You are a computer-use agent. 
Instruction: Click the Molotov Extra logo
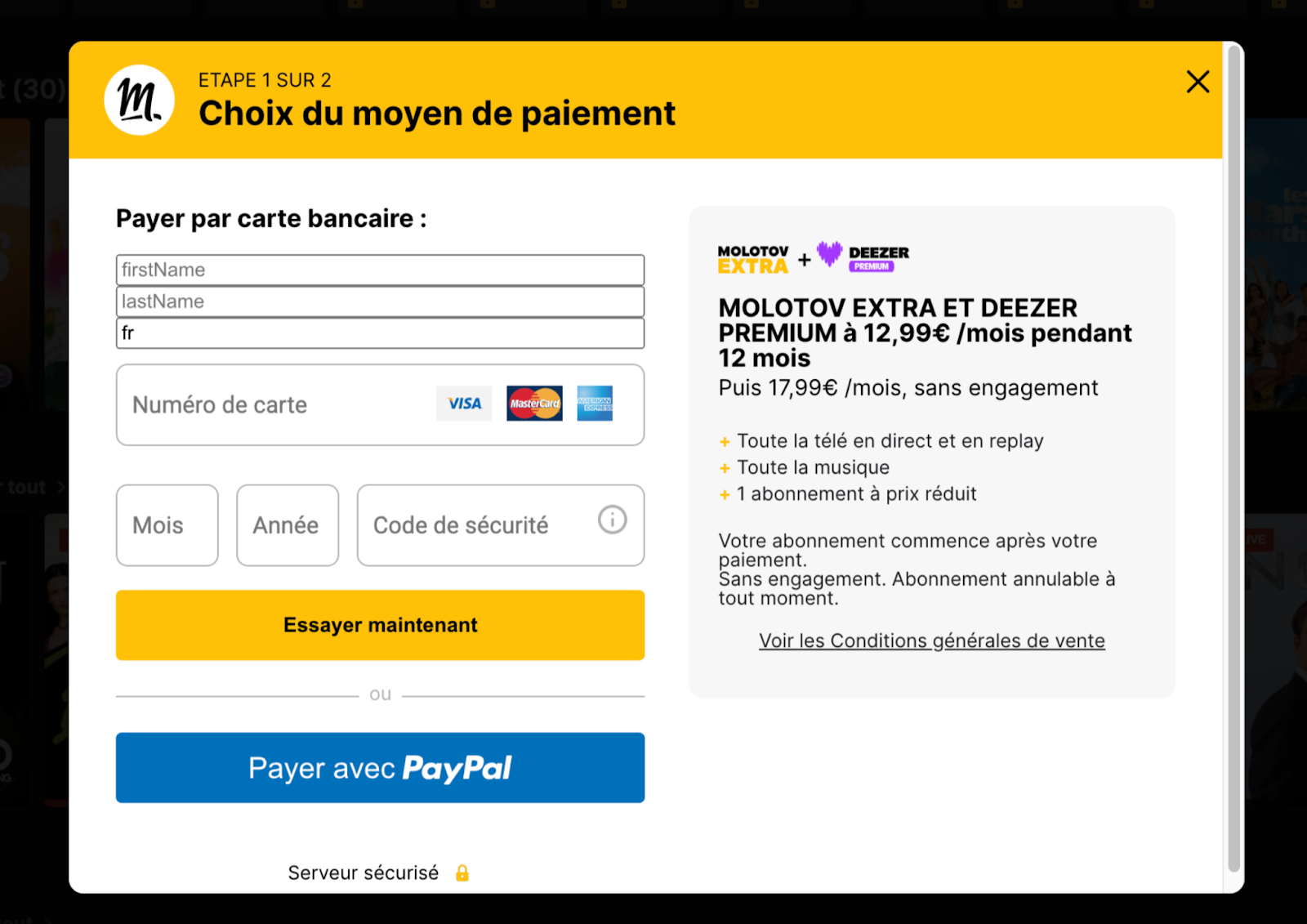point(753,259)
